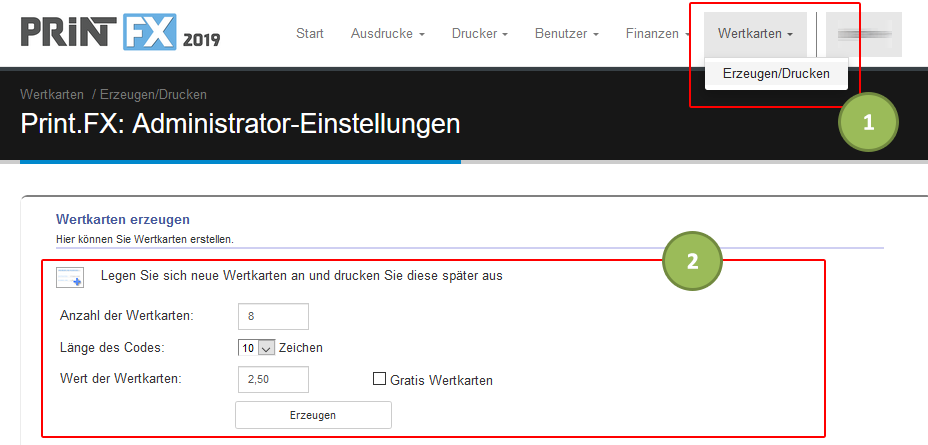Click the Wertkarten card icon
The image size is (928, 445).
point(70,277)
